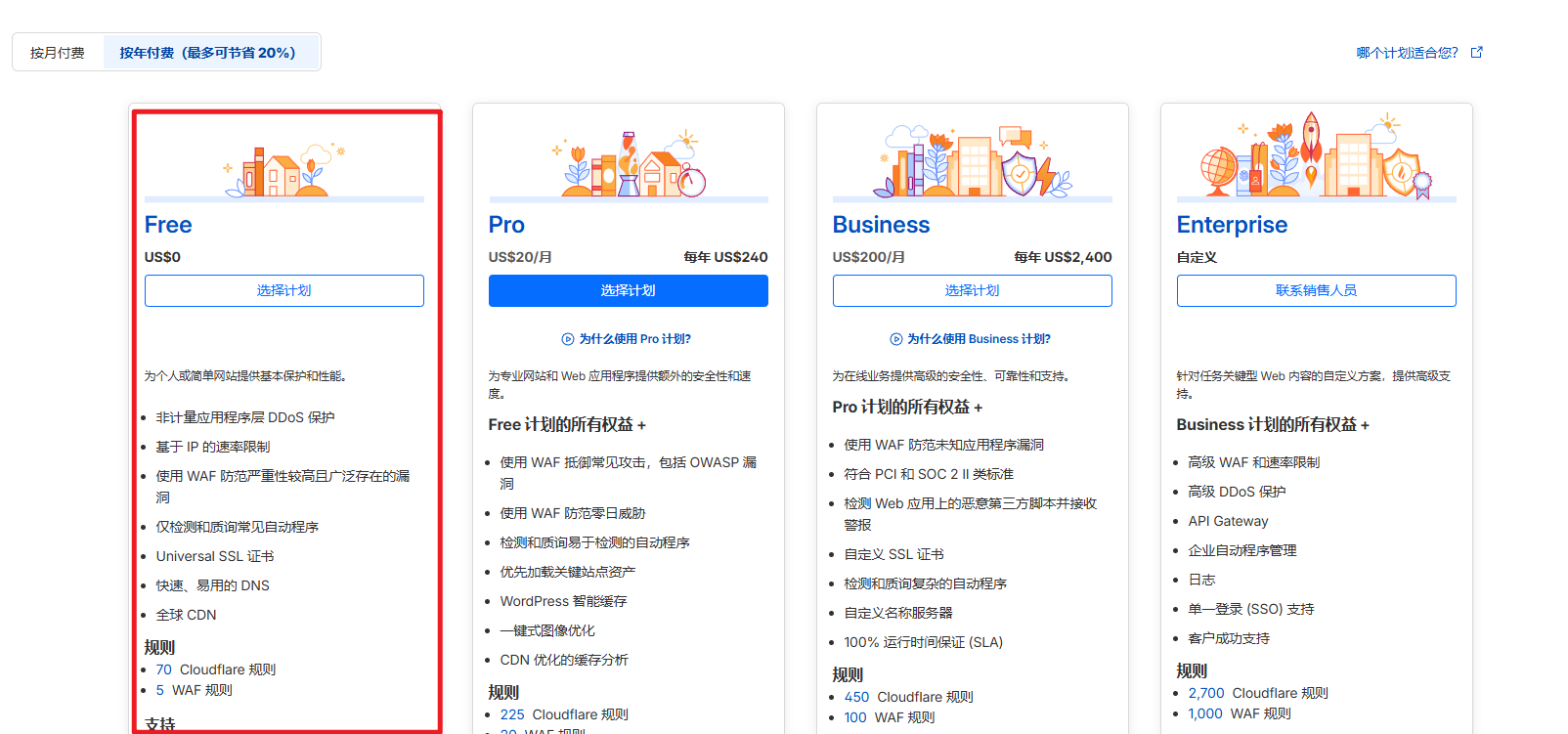Screen dimensions: 1568x734
Task: Click the text 自定义 SSL 证书
Action: coord(894,554)
